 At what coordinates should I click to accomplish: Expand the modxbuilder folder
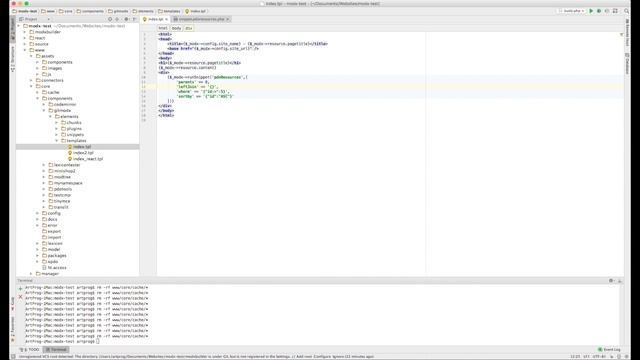click(x=25, y=32)
